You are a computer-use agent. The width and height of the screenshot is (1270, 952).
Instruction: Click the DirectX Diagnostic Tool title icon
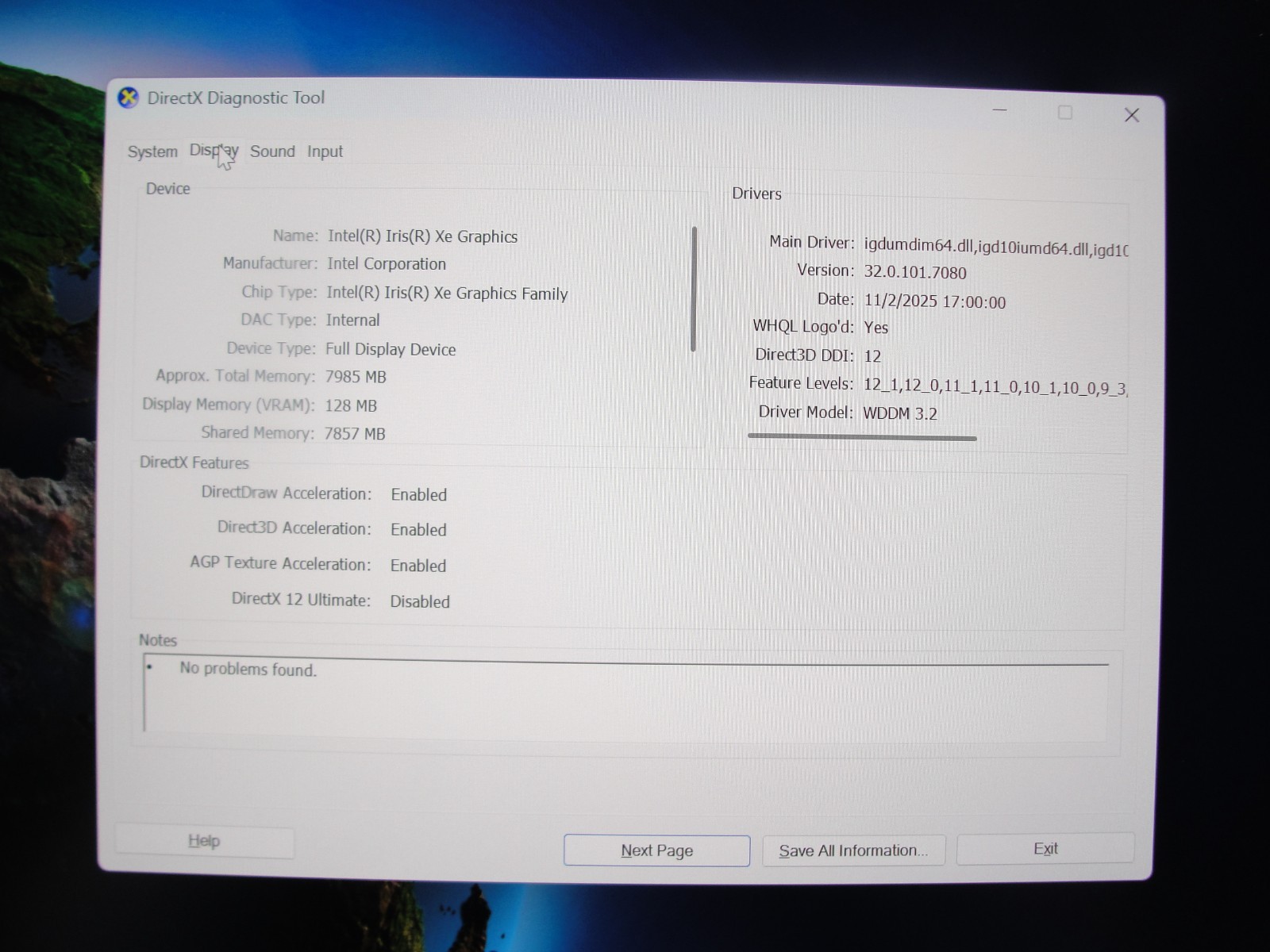128,98
